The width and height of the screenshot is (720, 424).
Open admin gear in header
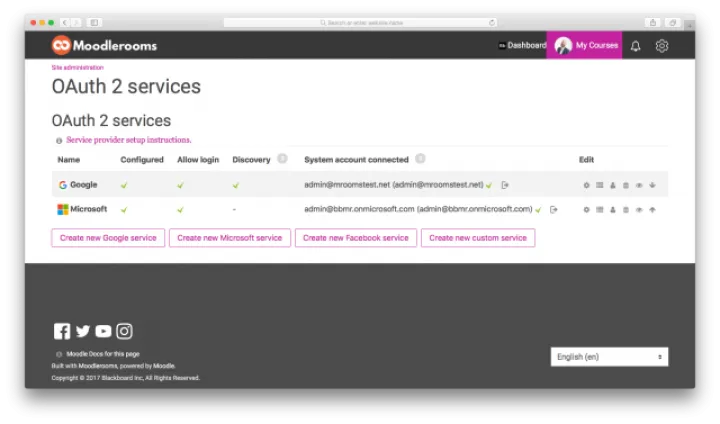coord(662,45)
